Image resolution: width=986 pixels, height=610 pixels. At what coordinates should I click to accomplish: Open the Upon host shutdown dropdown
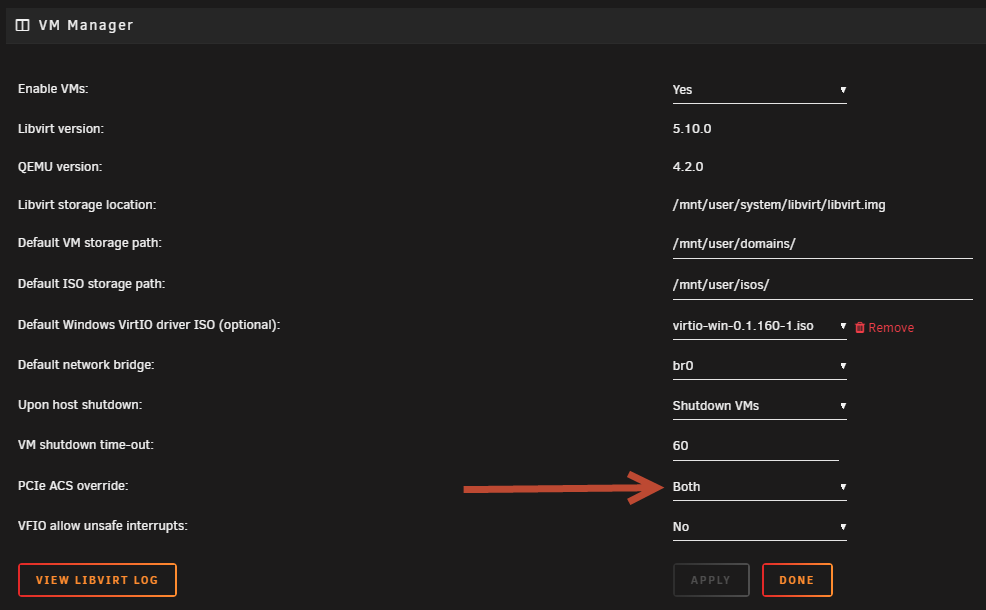coord(759,406)
